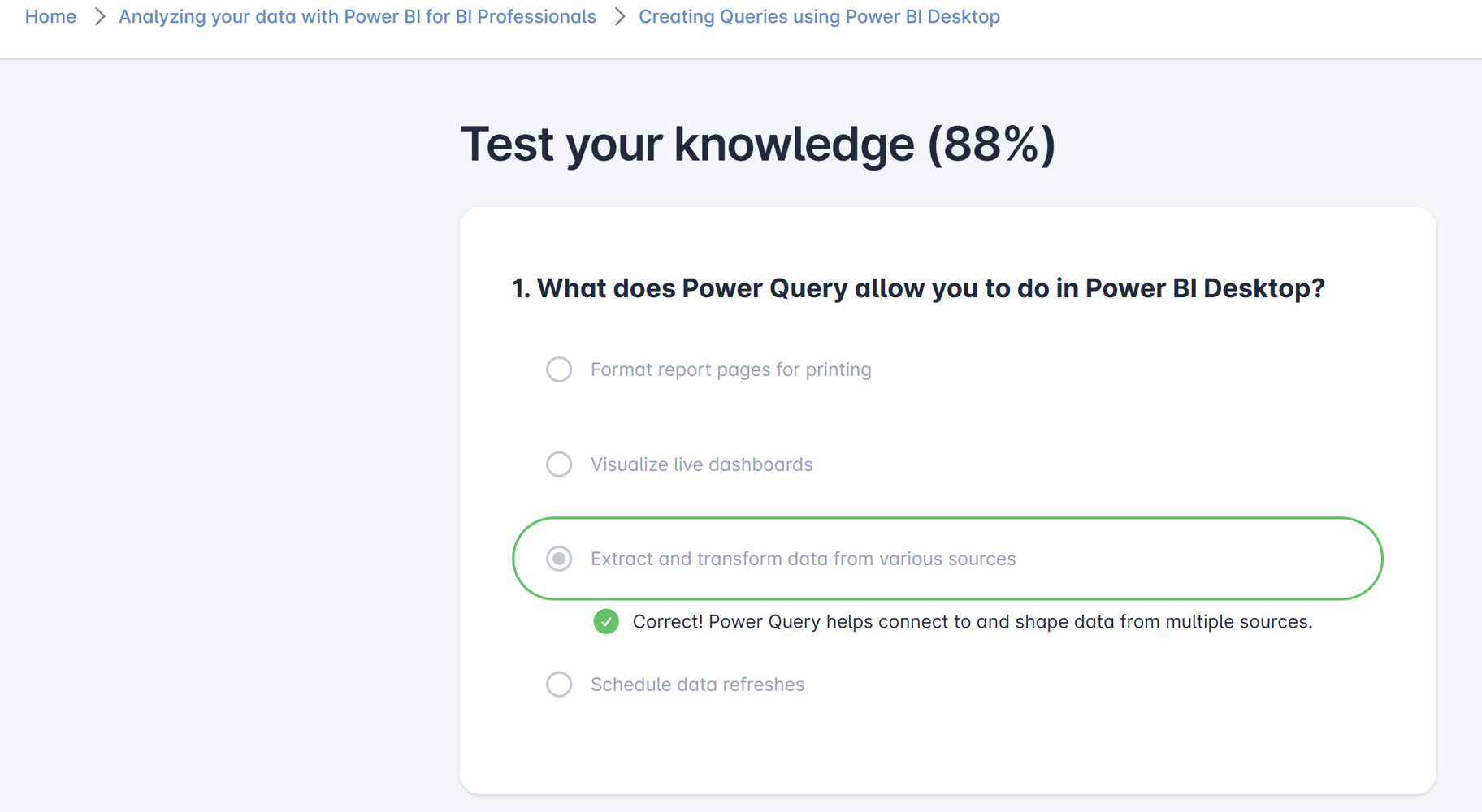Select the Visualize live dashboards radio button
Image resolution: width=1482 pixels, height=812 pixels.
click(x=559, y=464)
